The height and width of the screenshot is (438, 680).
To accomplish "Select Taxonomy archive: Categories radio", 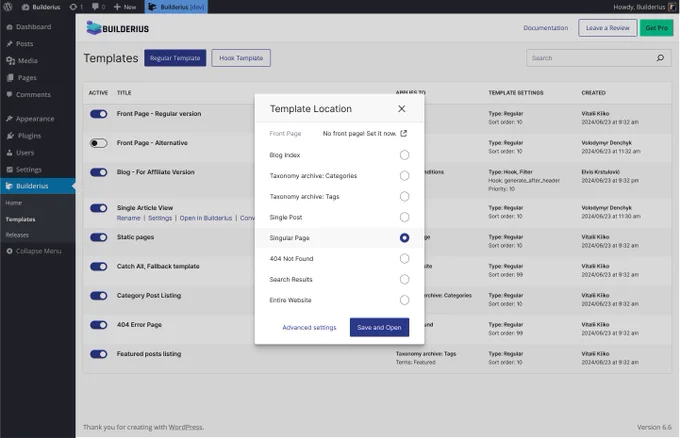I will click(404, 176).
